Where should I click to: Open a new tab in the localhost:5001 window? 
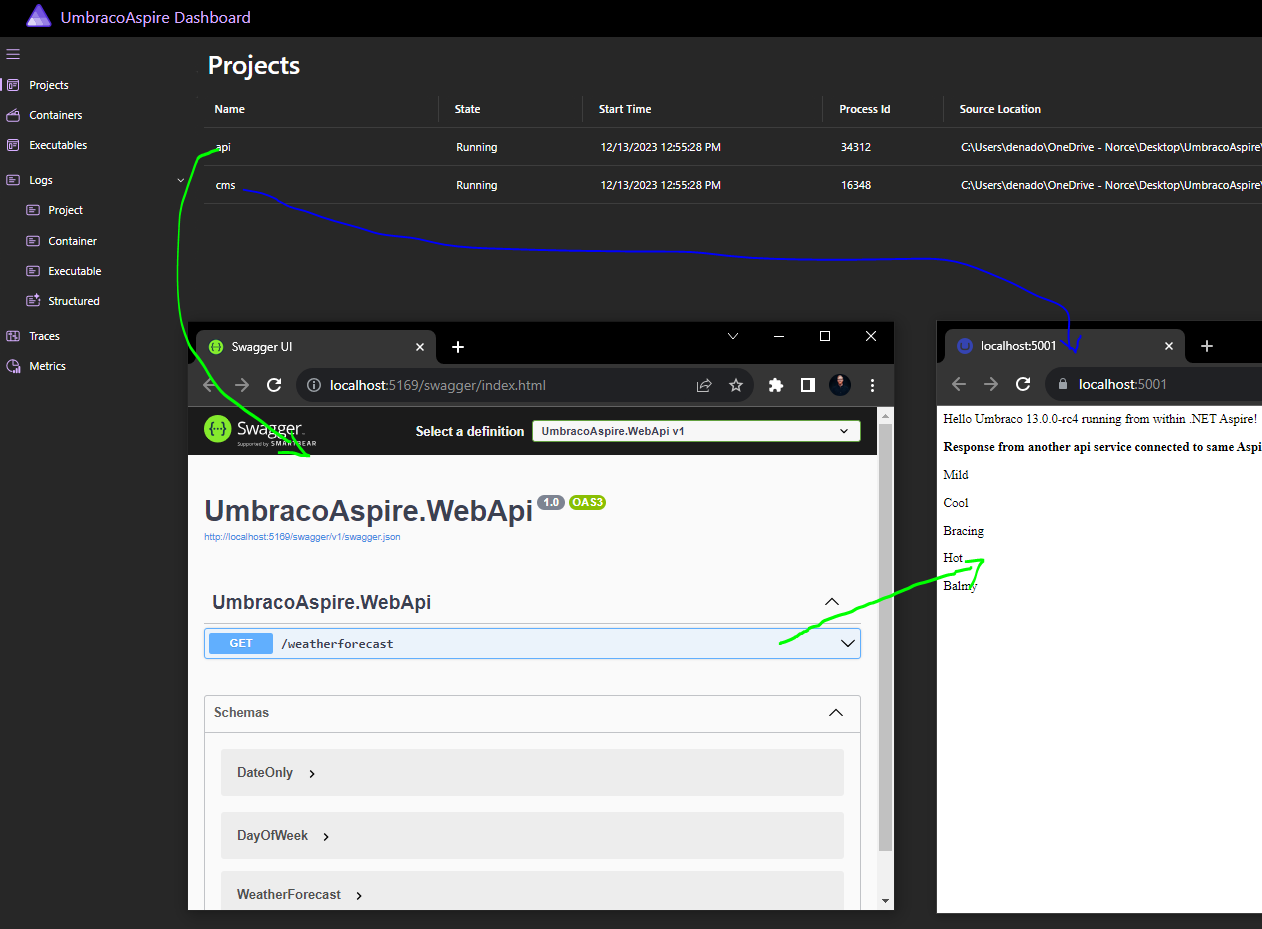coord(1206,346)
